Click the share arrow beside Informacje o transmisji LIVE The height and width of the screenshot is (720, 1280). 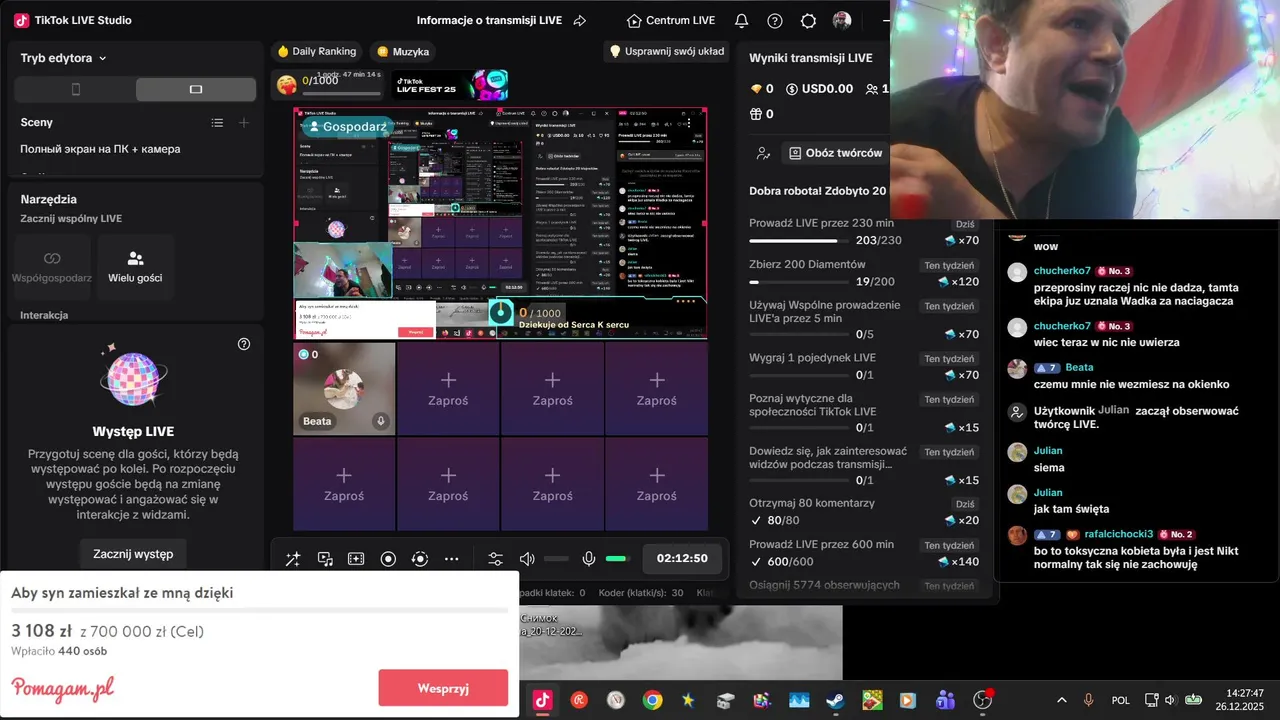tap(580, 20)
